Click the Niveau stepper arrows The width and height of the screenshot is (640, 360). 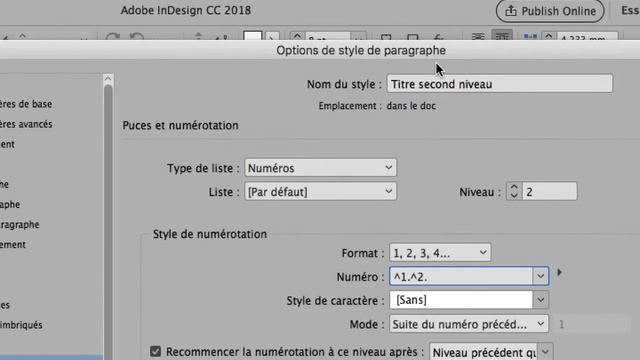click(514, 191)
